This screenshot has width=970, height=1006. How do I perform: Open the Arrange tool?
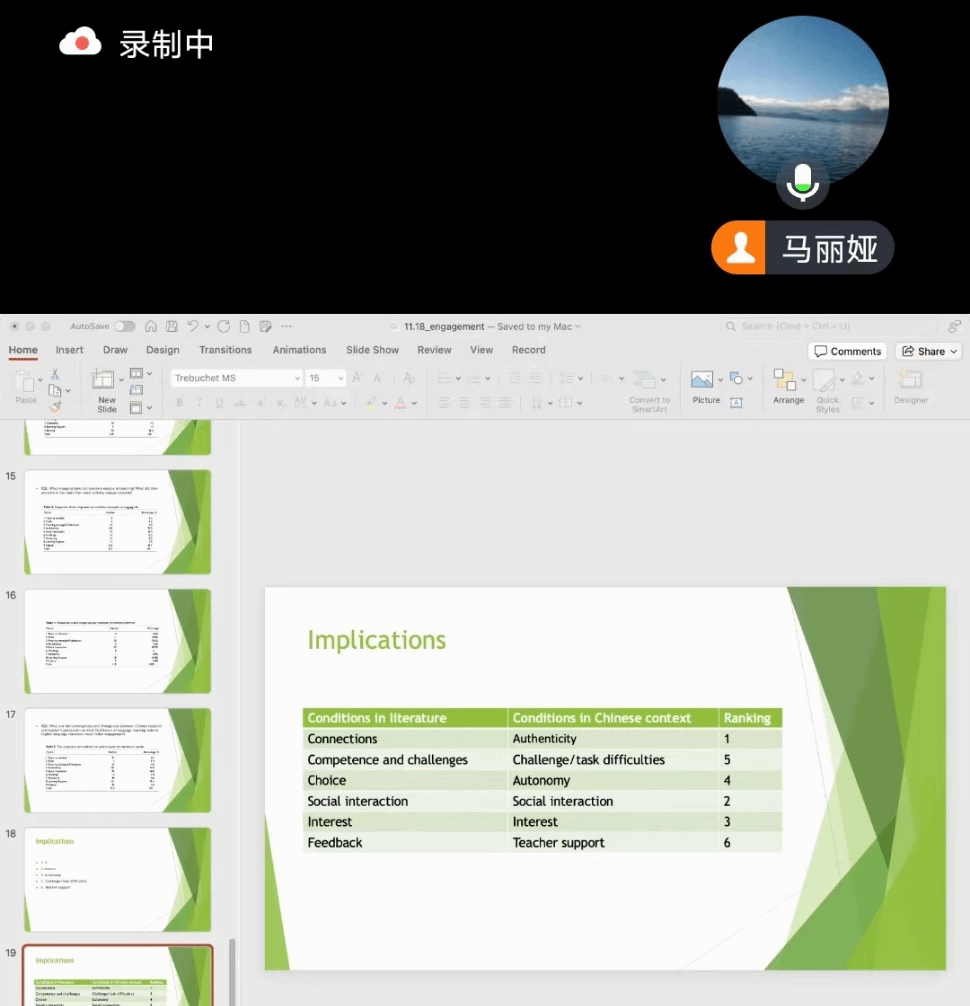786,381
